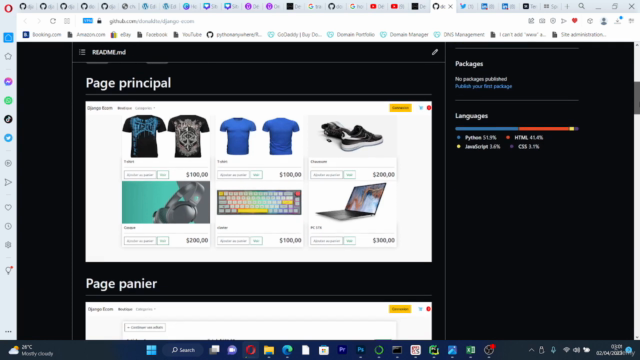Click CSS 3.1% language entry
640x360 pixels.
525,147
